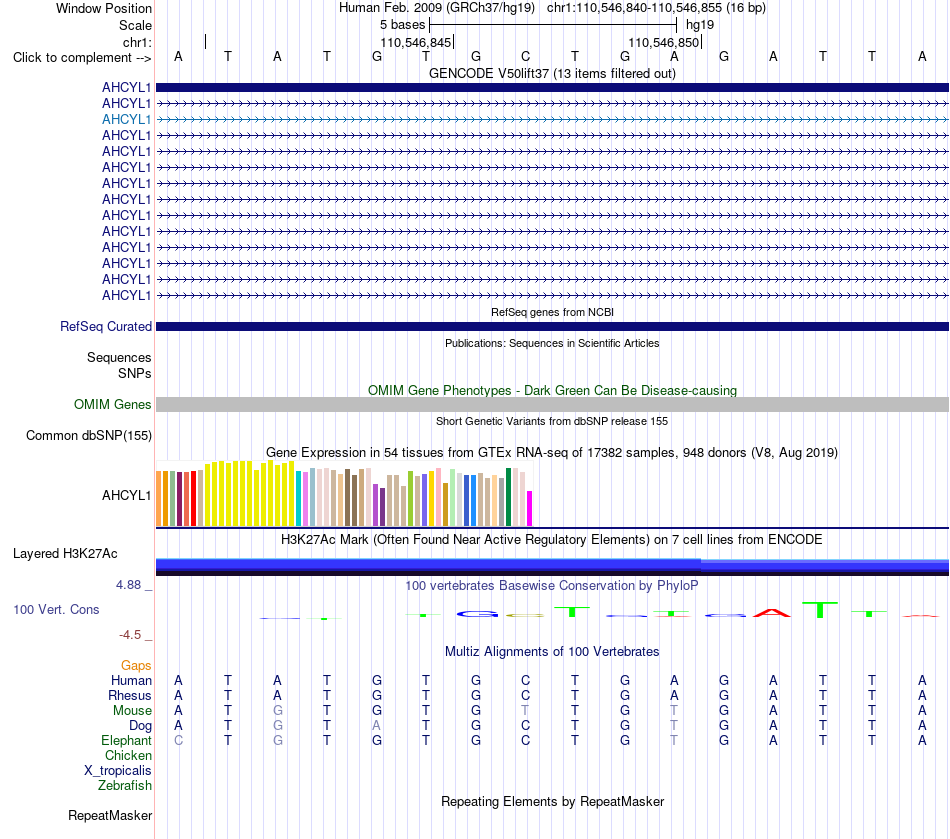Image resolution: width=950 pixels, height=839 pixels.
Task: Click the "hg19" label beside the scale bar
Action: [700, 25]
